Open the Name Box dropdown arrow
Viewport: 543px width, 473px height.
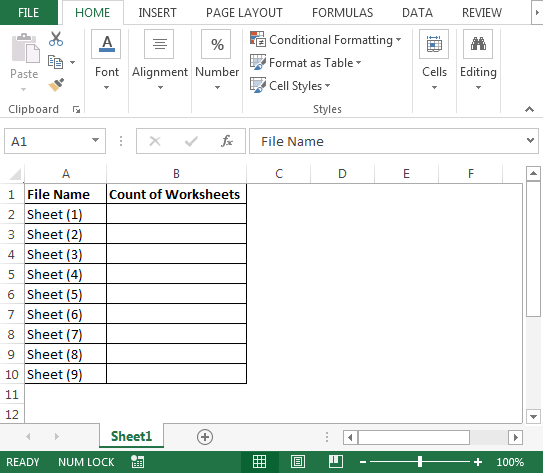coord(95,141)
